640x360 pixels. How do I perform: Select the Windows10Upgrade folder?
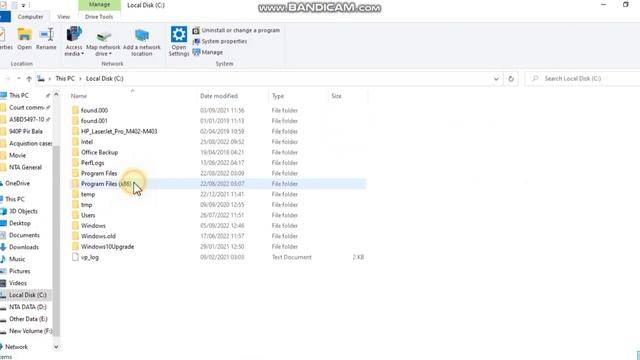tap(107, 247)
